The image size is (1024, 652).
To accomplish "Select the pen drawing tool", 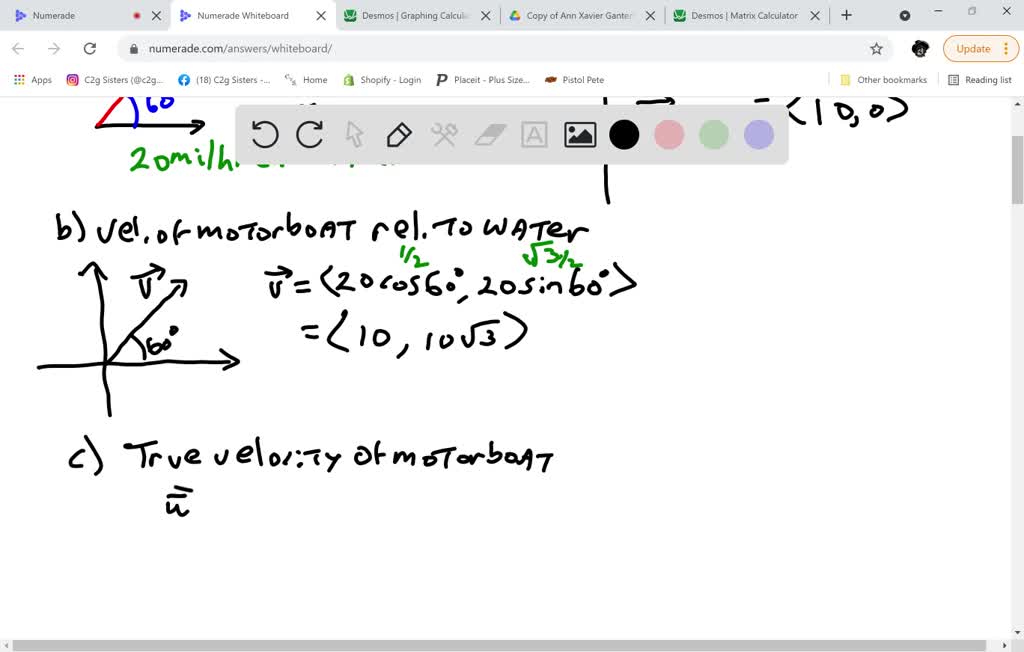I will (x=399, y=134).
